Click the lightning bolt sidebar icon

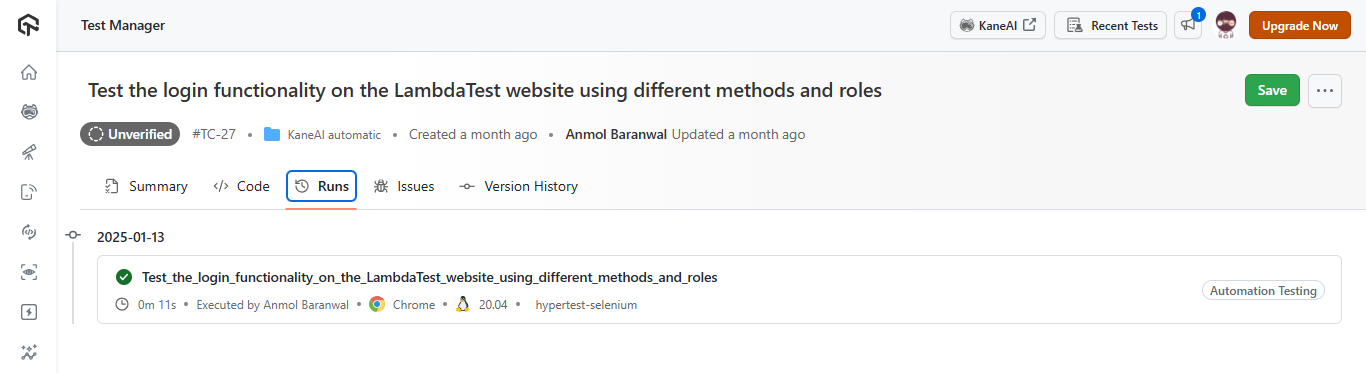point(29,312)
